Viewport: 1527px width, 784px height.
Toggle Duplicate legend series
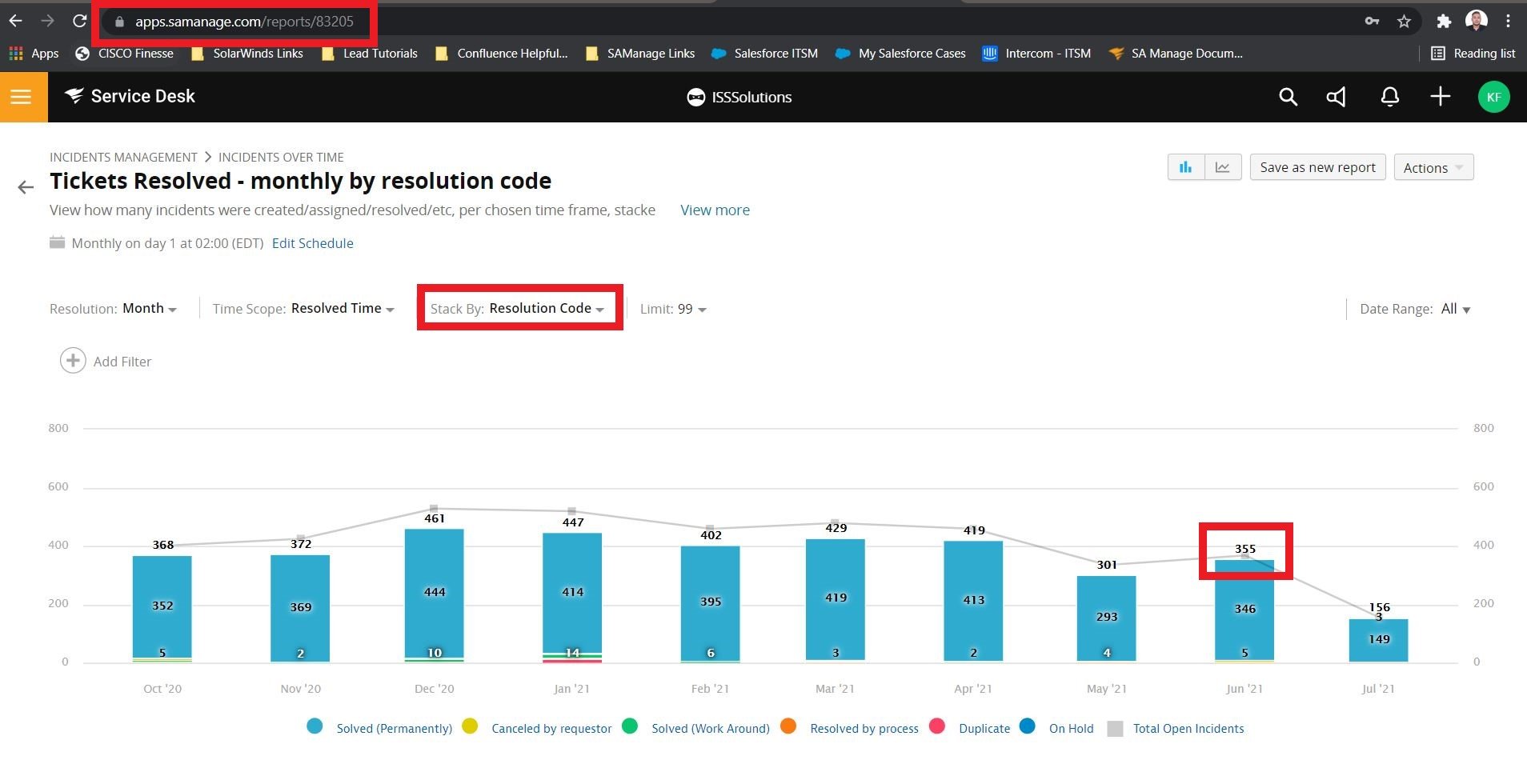[x=970, y=728]
